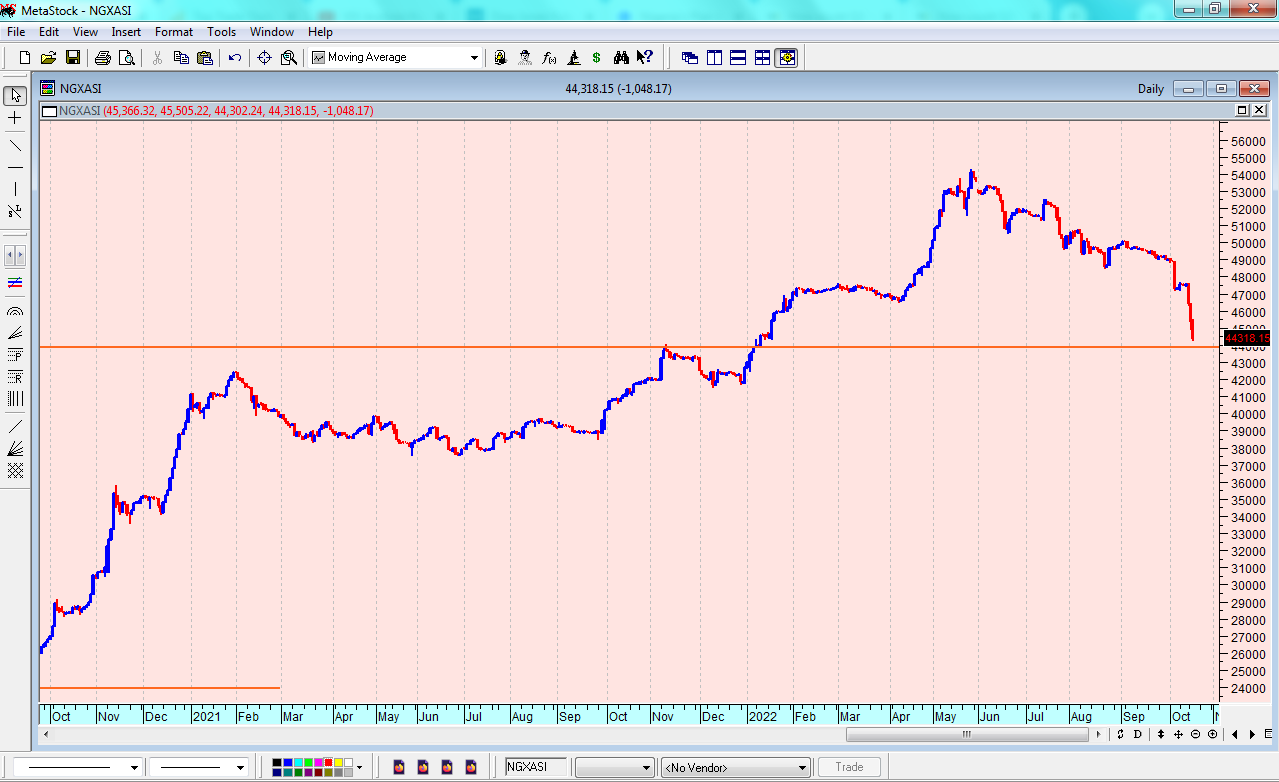Select the concentric arcs drawing tool
This screenshot has width=1279, height=782.
tap(15, 311)
